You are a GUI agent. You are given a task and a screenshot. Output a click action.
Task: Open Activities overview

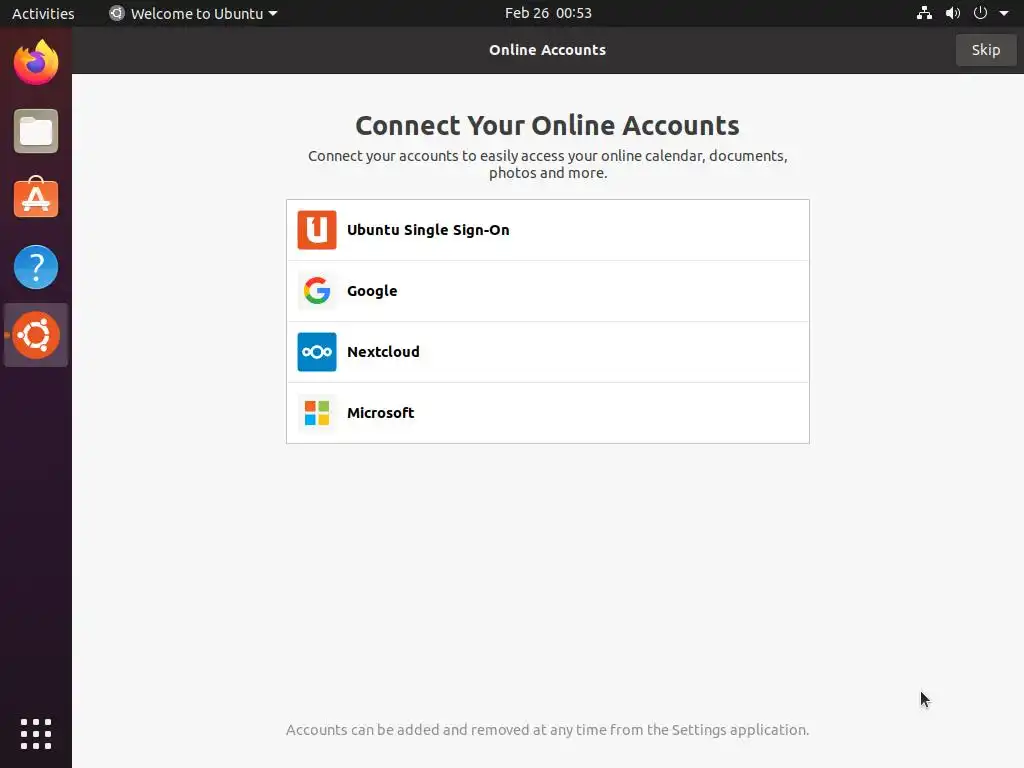click(43, 13)
